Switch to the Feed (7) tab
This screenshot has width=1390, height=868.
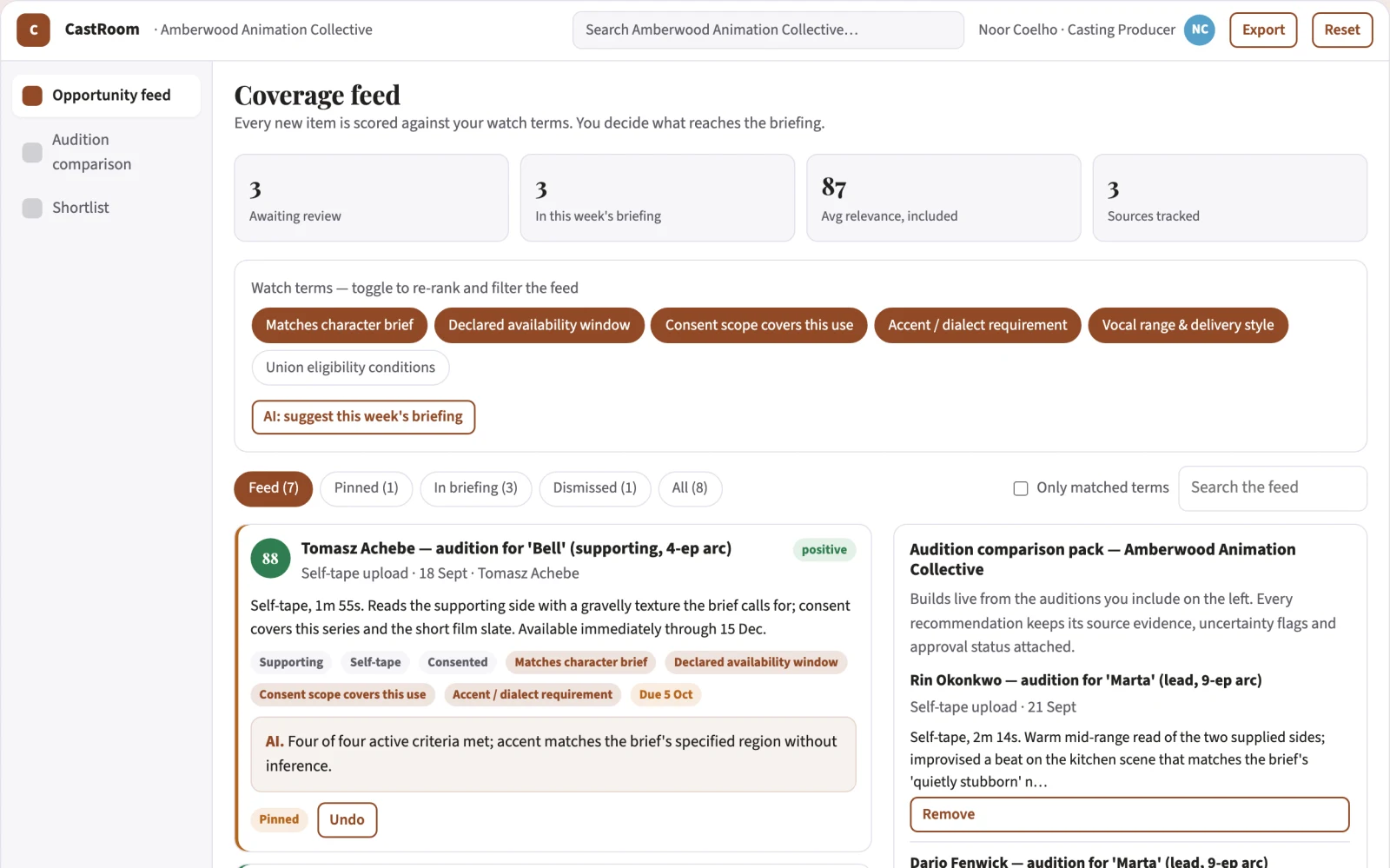(x=273, y=488)
